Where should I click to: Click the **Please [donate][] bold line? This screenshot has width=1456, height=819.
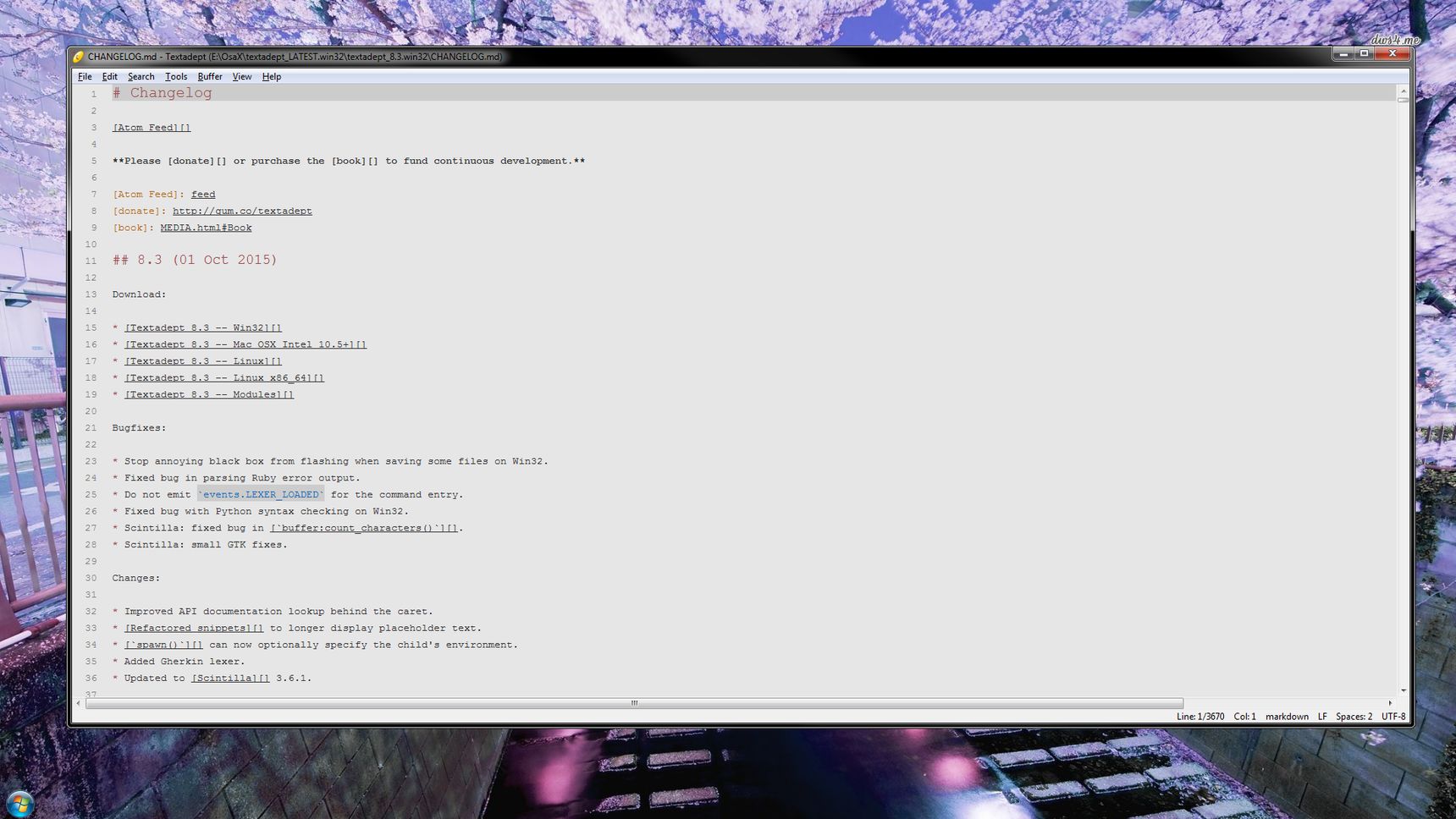point(349,161)
